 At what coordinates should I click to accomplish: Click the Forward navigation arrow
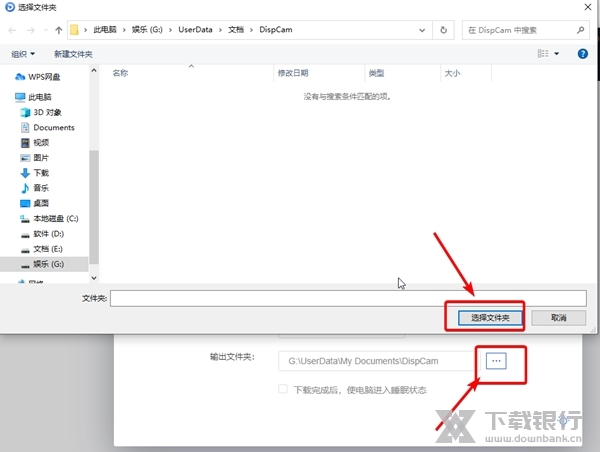(31, 30)
